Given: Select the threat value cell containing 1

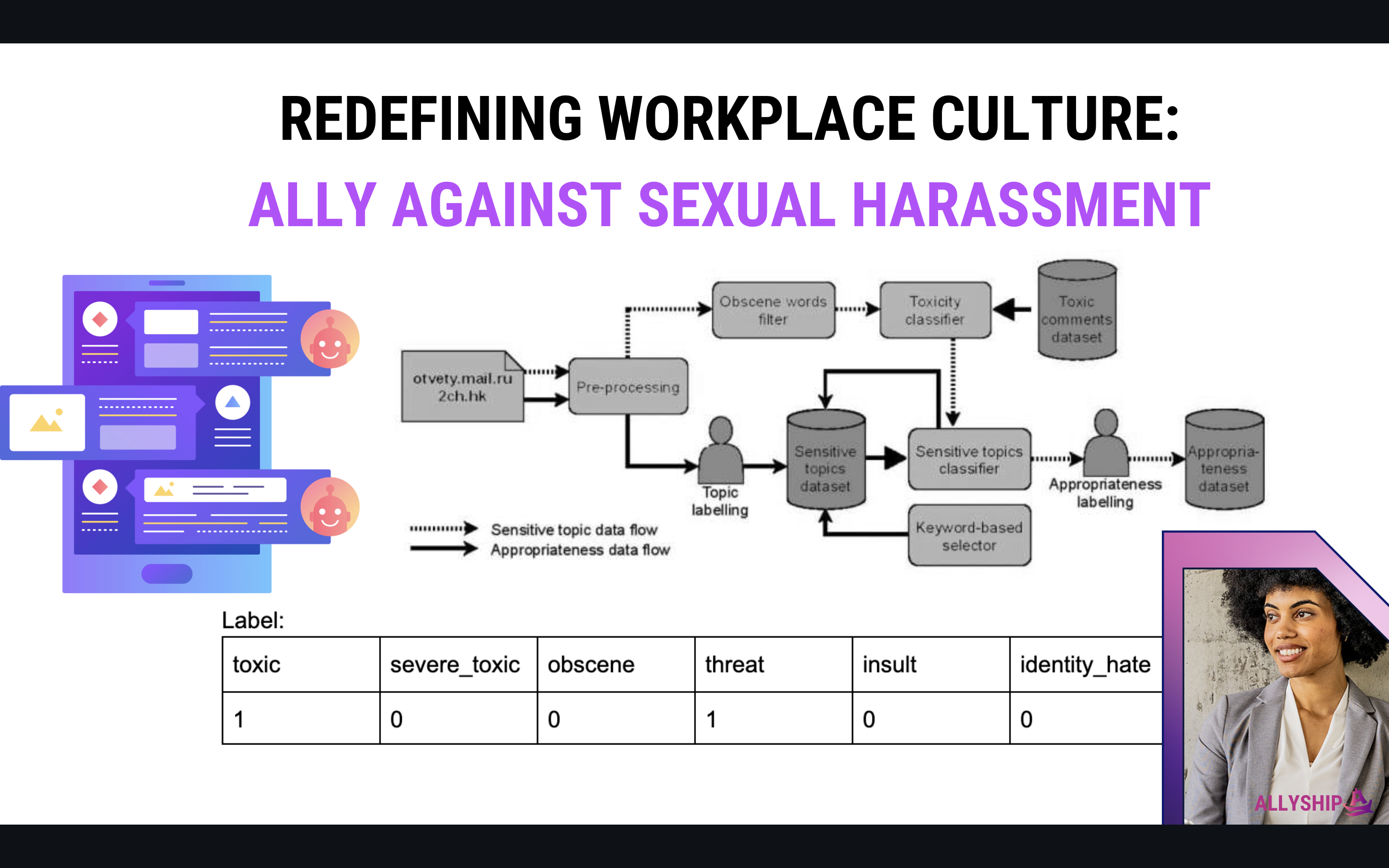Looking at the screenshot, I should 773,719.
